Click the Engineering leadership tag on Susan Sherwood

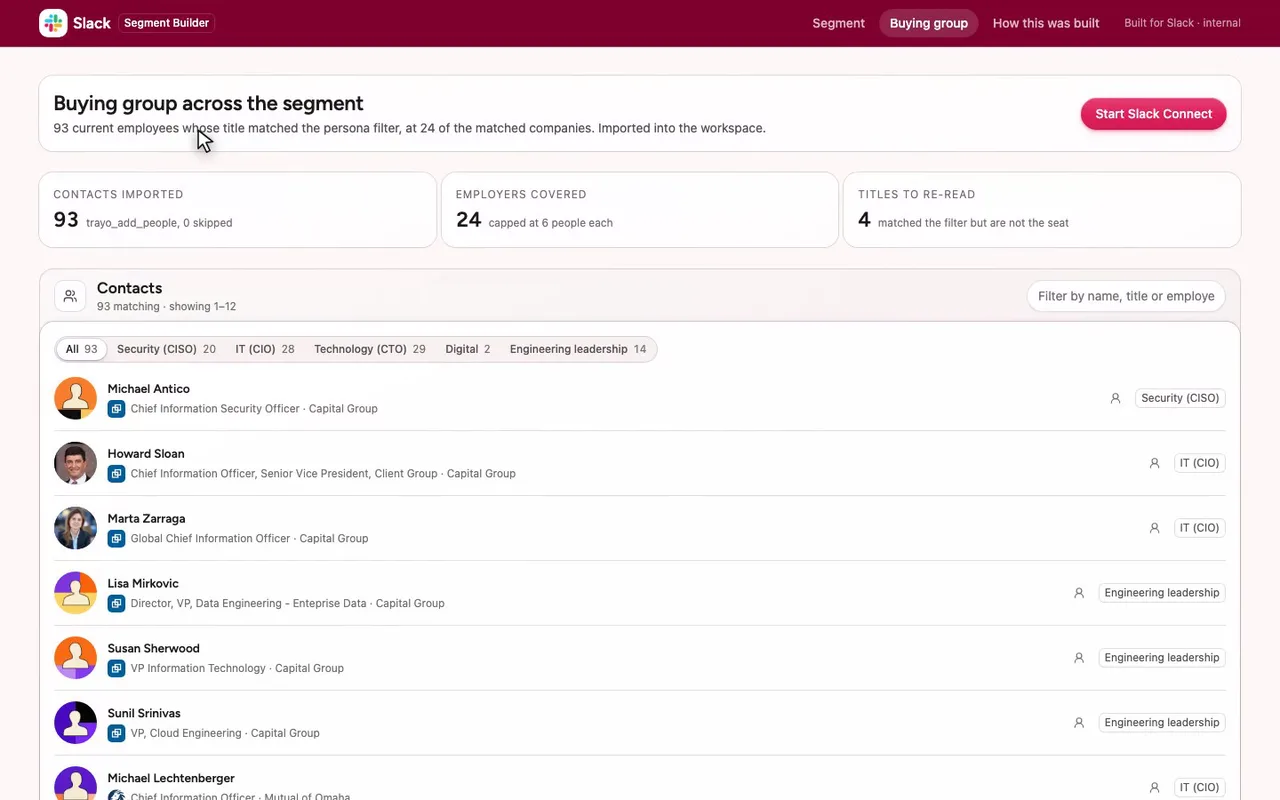click(1162, 658)
